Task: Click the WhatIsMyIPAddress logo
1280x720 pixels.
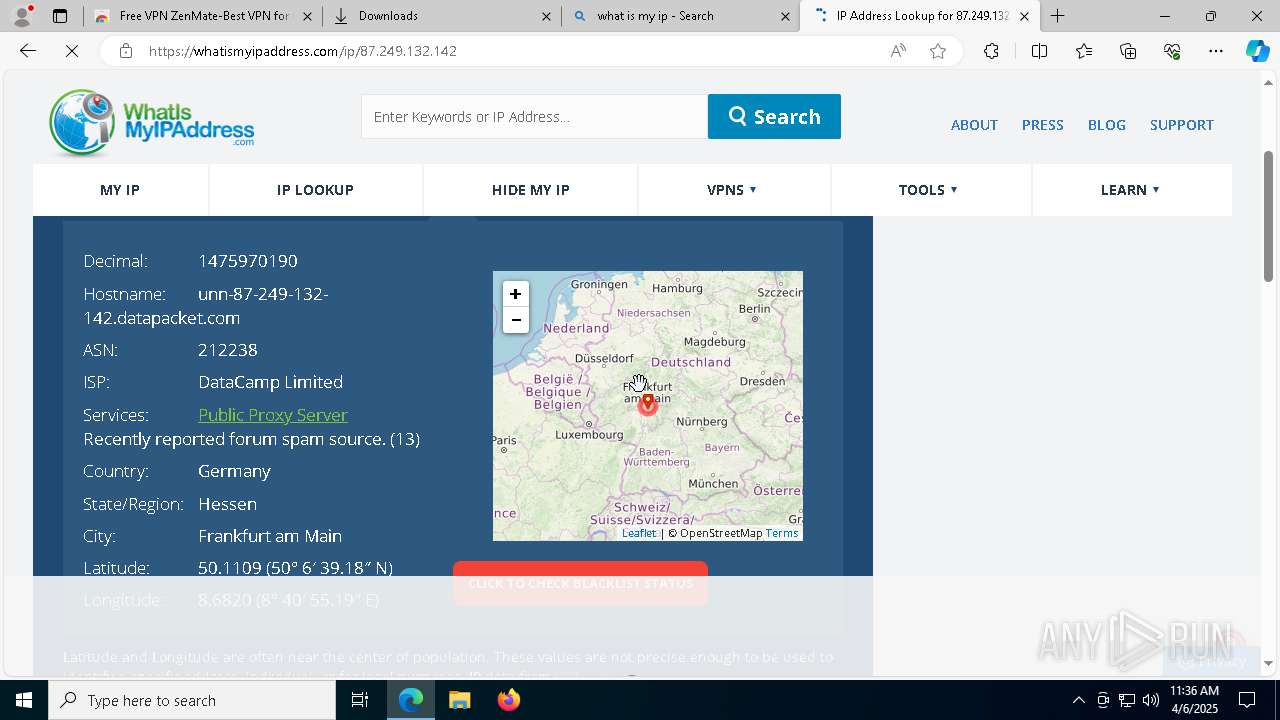Action: [151, 123]
